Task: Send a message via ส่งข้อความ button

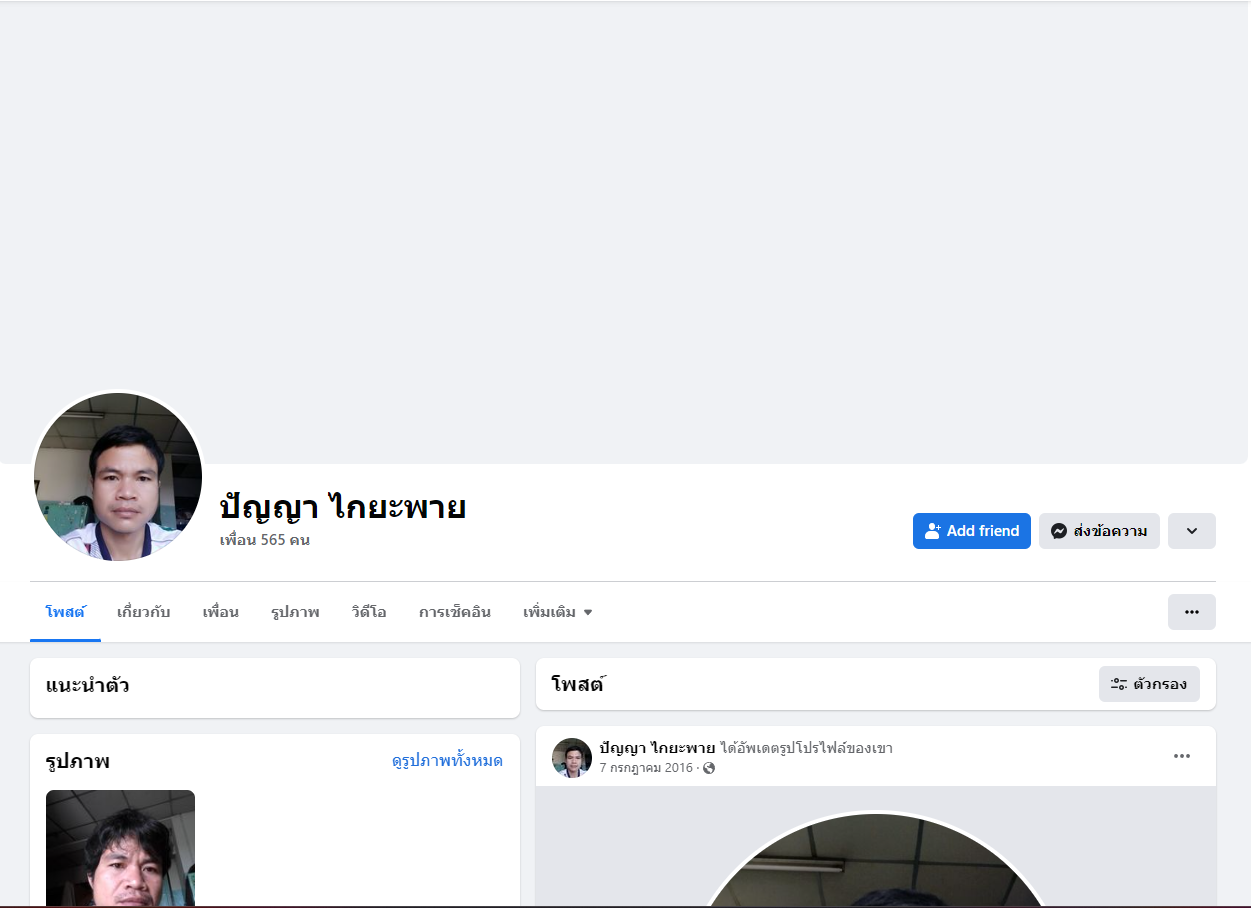Action: tap(1099, 531)
